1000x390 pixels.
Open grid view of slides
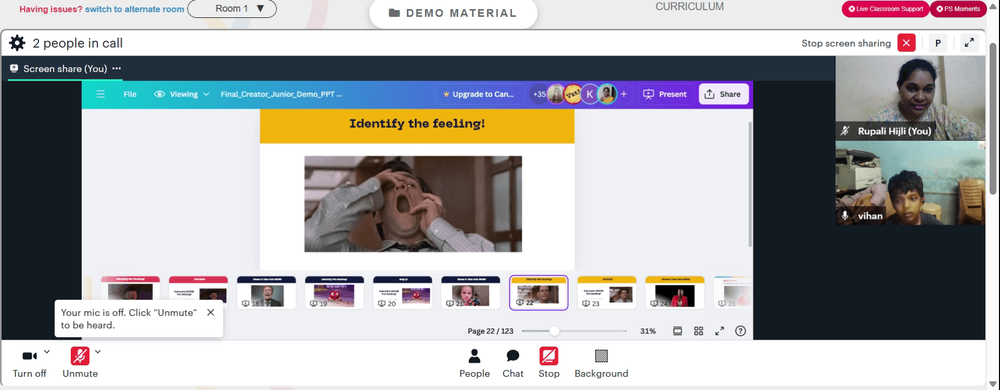[x=698, y=331]
